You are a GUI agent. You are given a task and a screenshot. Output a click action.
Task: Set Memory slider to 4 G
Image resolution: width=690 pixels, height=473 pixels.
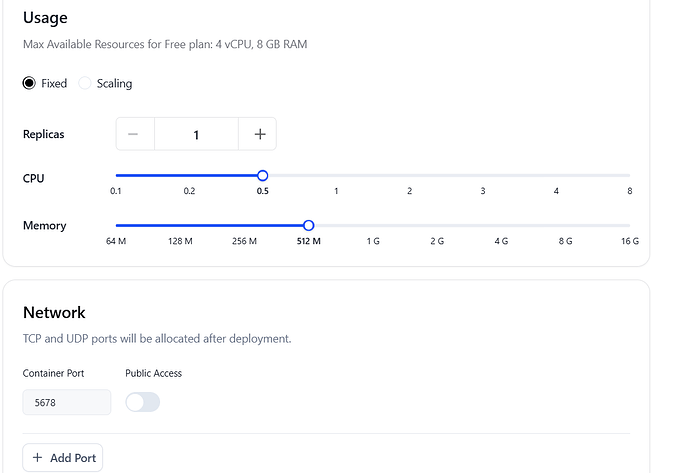(501, 226)
